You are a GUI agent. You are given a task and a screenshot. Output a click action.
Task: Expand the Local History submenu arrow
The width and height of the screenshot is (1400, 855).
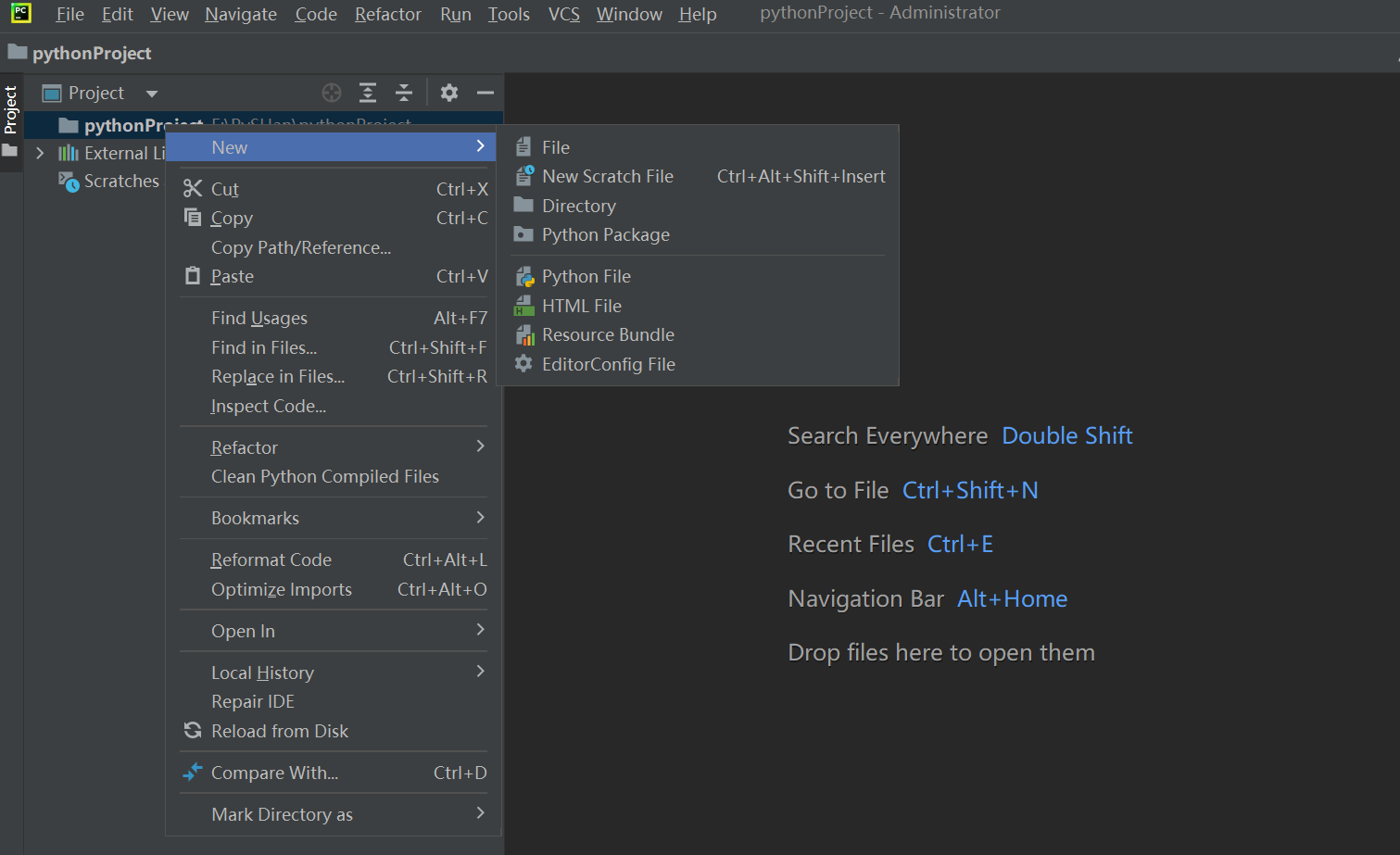(x=480, y=672)
